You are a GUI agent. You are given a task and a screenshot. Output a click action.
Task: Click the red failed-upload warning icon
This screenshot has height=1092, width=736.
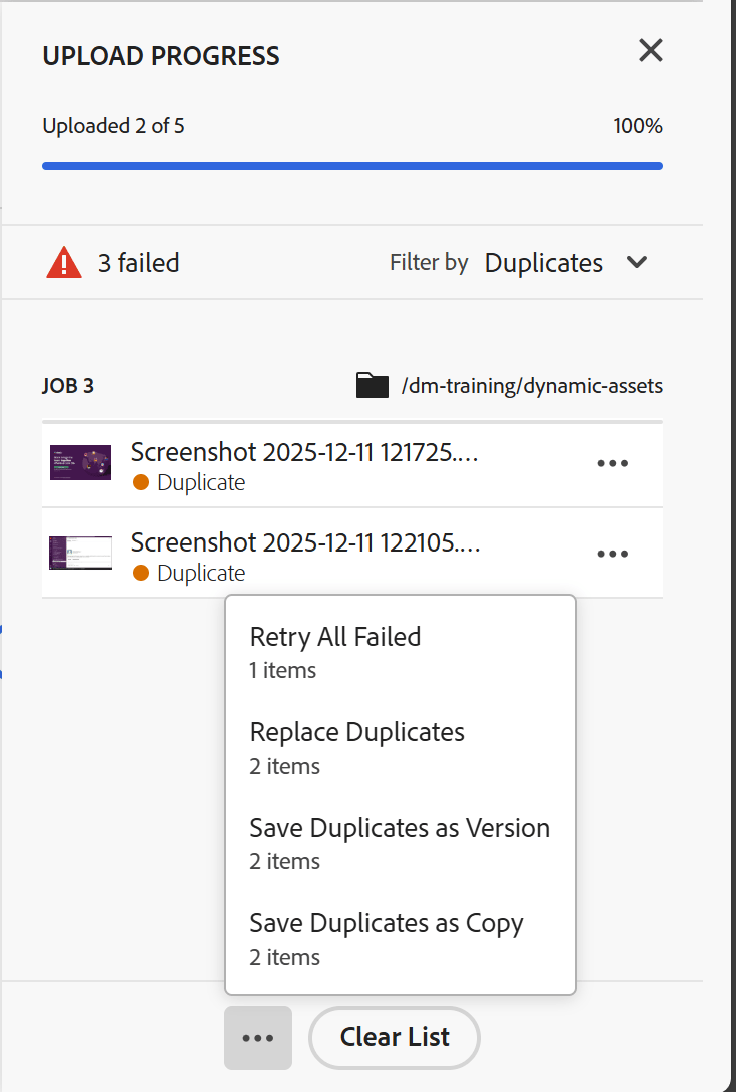point(63,261)
